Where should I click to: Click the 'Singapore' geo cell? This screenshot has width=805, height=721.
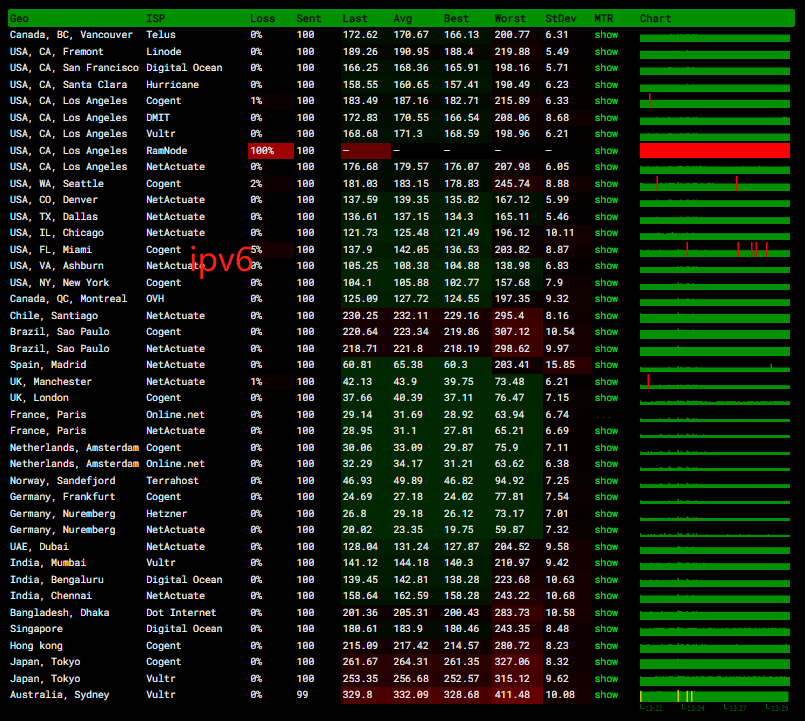click(36, 629)
